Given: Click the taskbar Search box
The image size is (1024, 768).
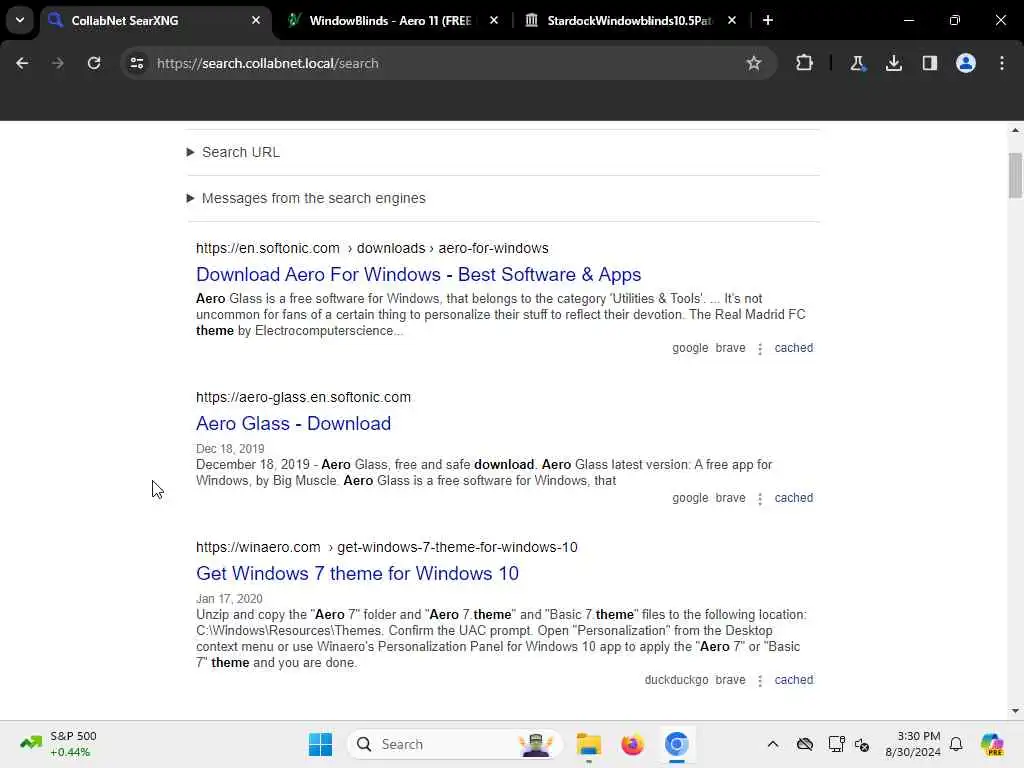Looking at the screenshot, I should (x=455, y=744).
